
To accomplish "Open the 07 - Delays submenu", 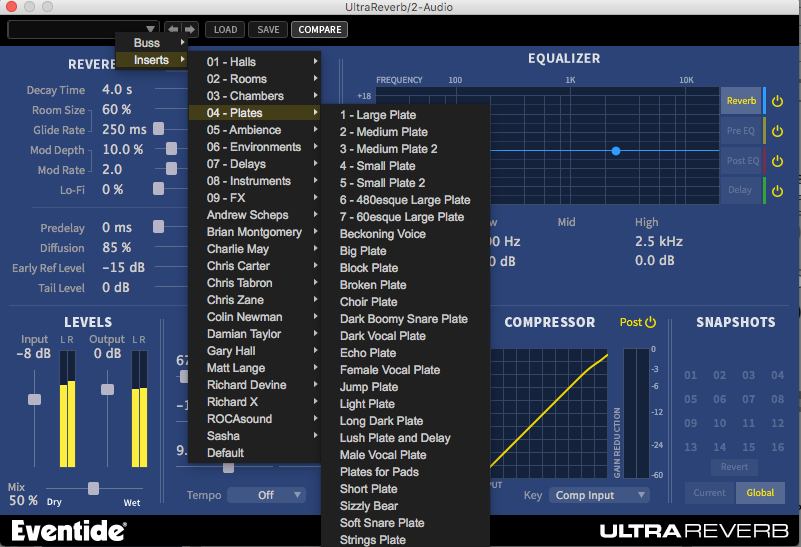I will (254, 164).
